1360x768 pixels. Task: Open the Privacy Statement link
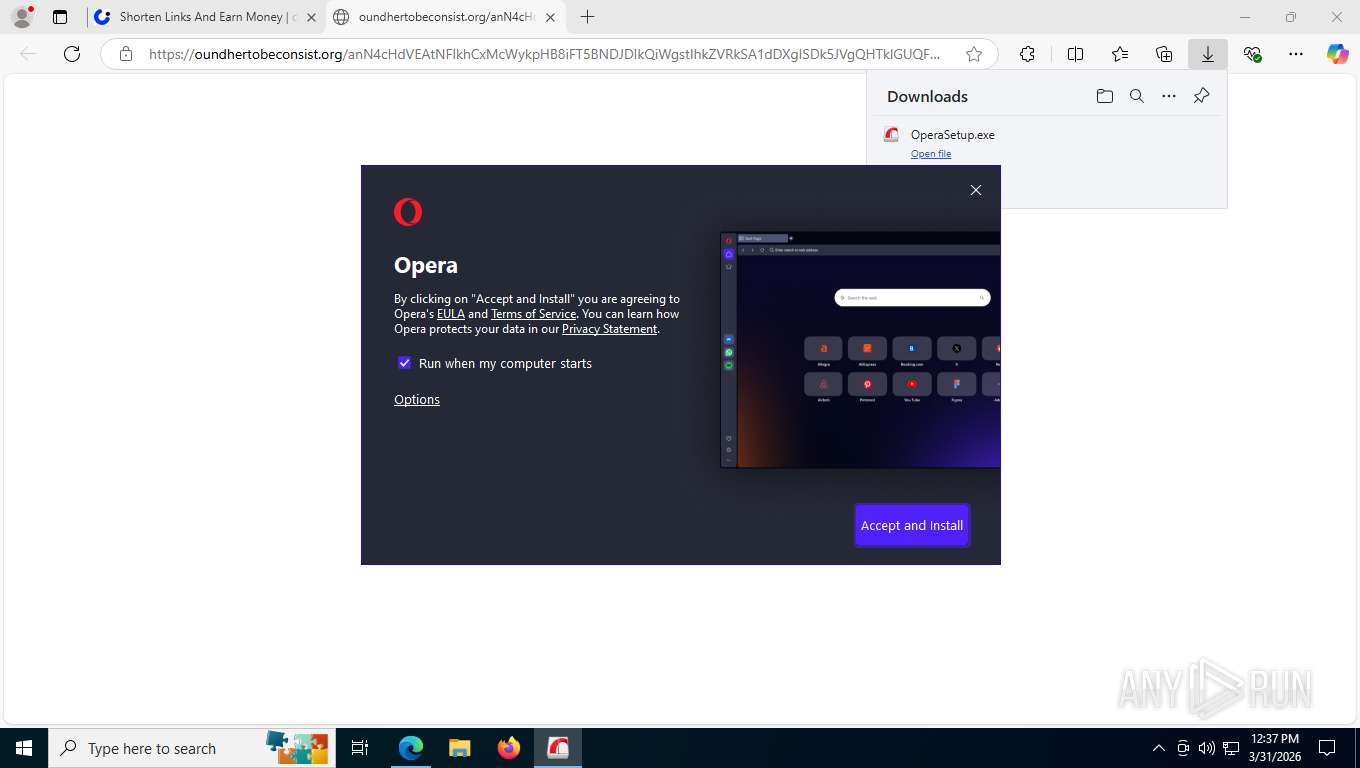pyautogui.click(x=609, y=329)
